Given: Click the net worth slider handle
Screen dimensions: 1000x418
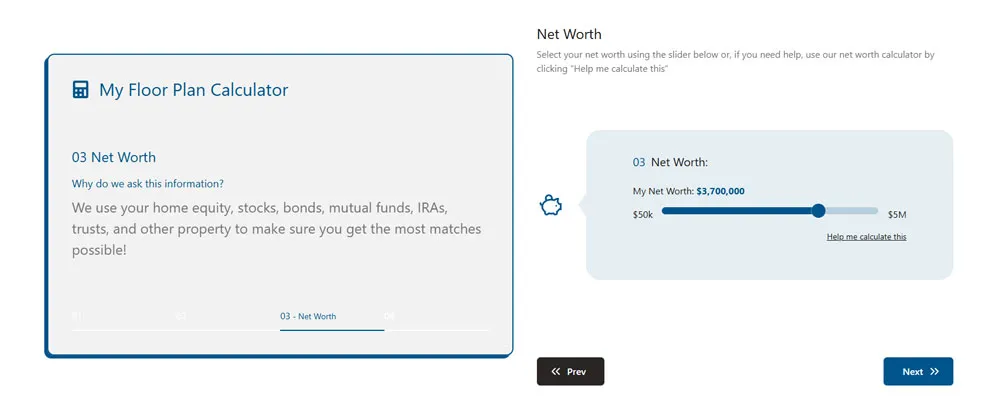Looking at the screenshot, I should pos(819,211).
